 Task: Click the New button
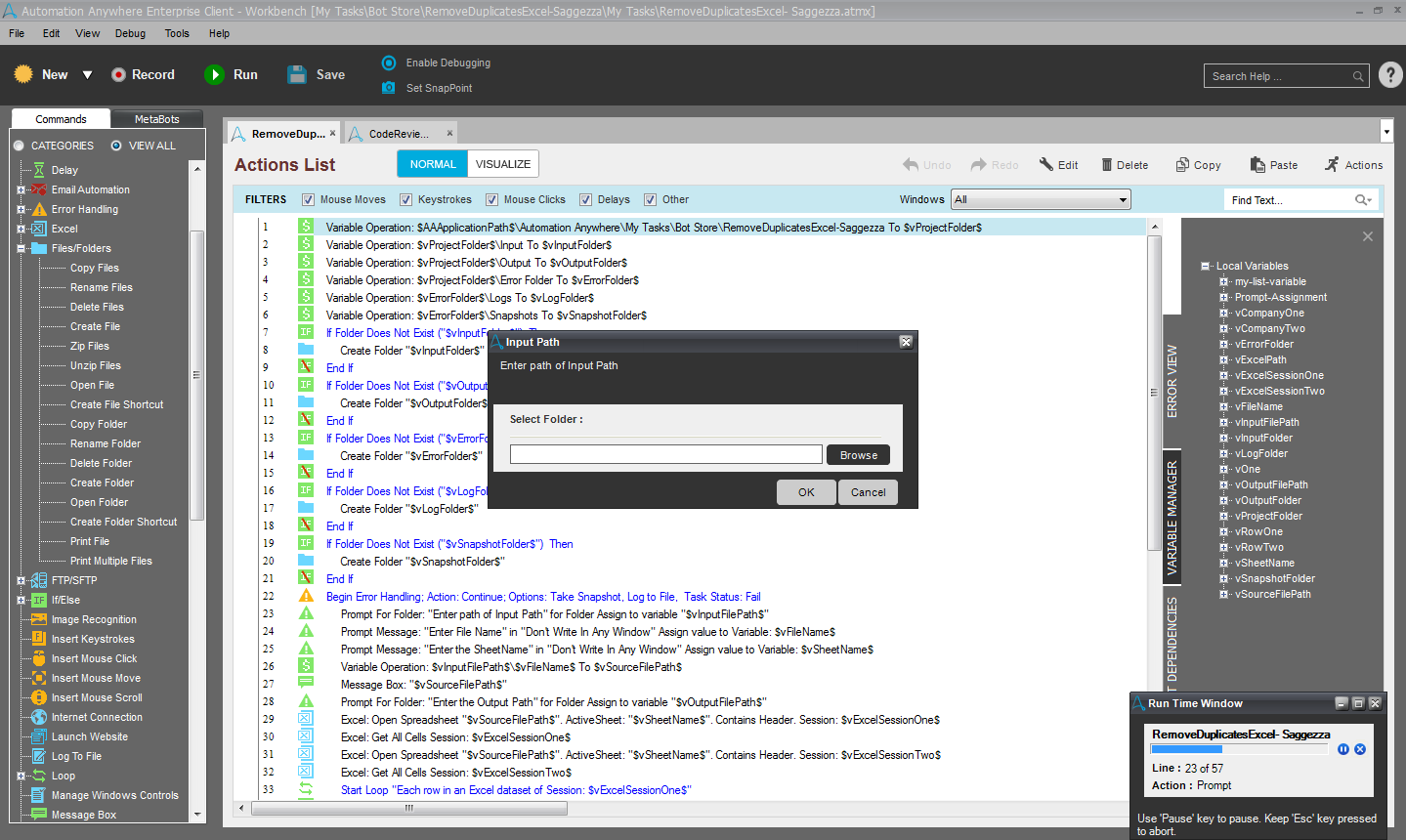coord(41,74)
